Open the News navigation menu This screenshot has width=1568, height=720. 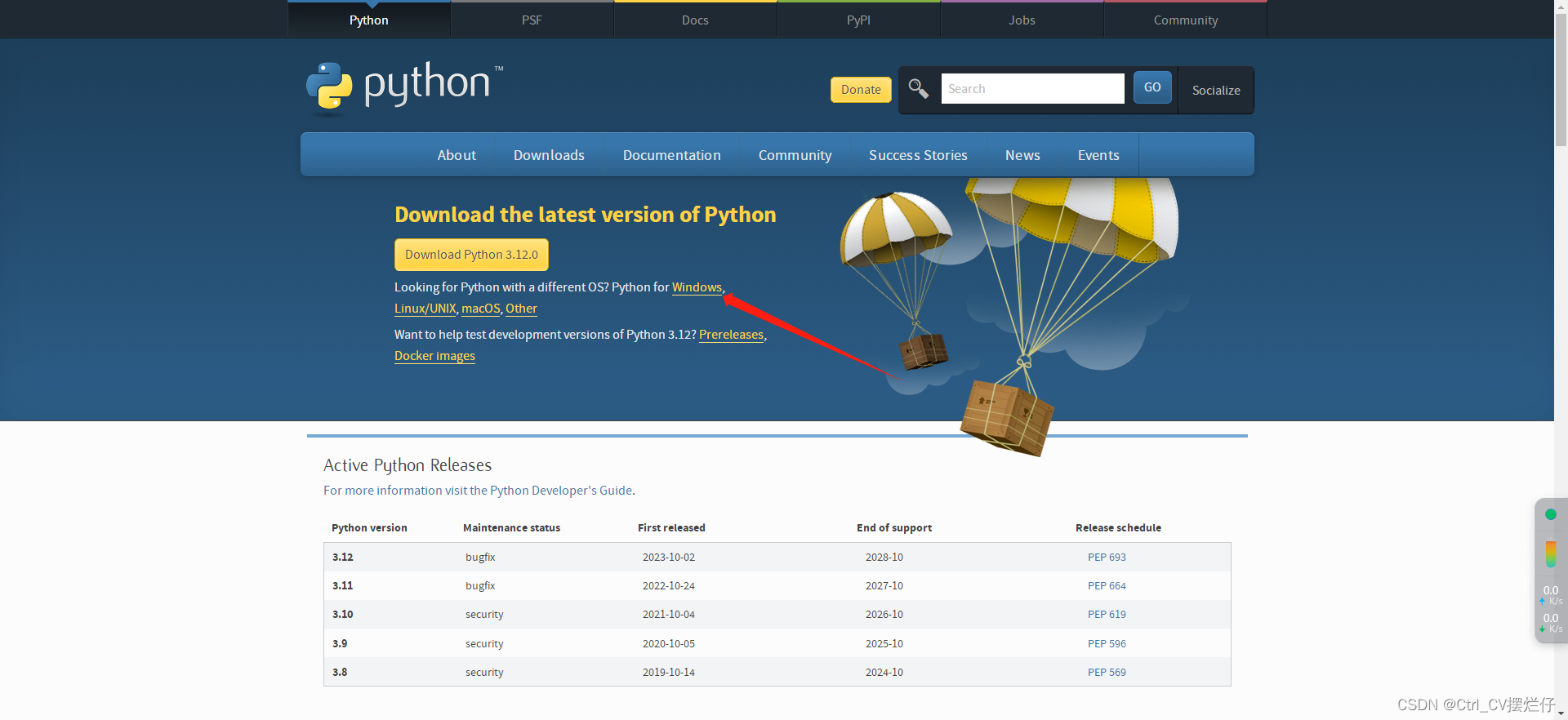point(1022,155)
